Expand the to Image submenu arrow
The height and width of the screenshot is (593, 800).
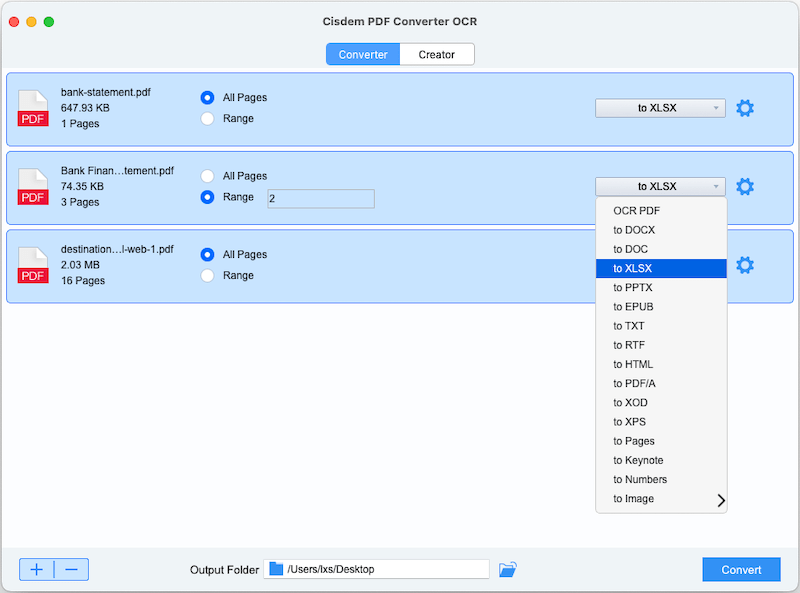[720, 500]
